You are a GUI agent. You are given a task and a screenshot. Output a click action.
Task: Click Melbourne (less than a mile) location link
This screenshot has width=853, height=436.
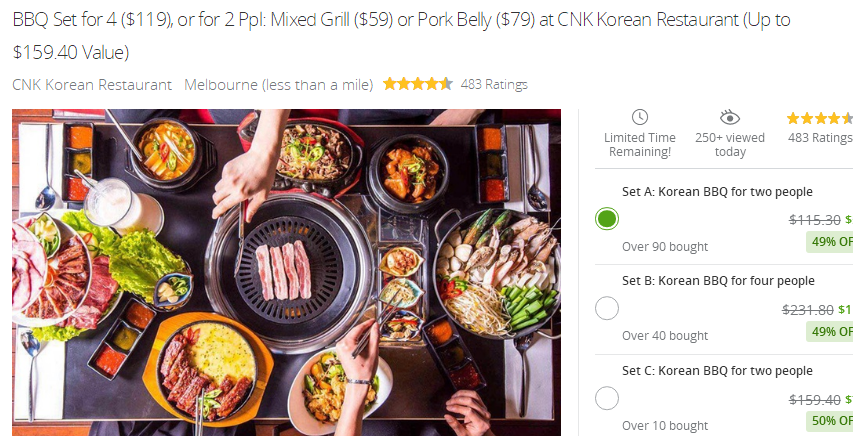click(279, 85)
